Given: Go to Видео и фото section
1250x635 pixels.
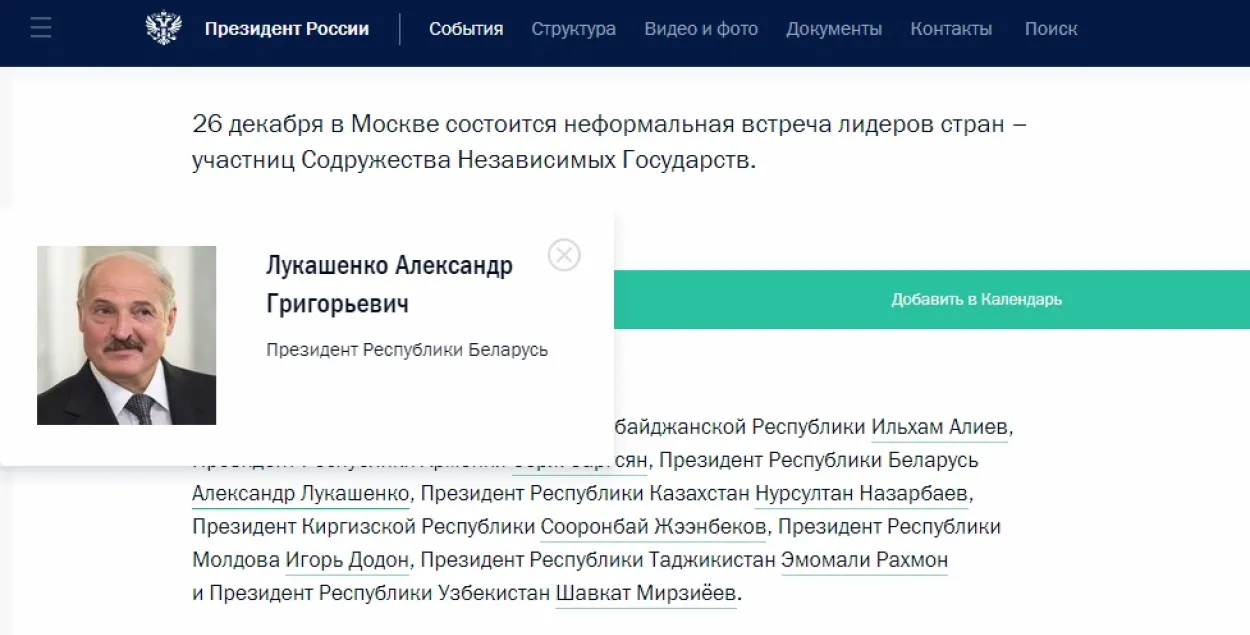Looking at the screenshot, I should 701,29.
